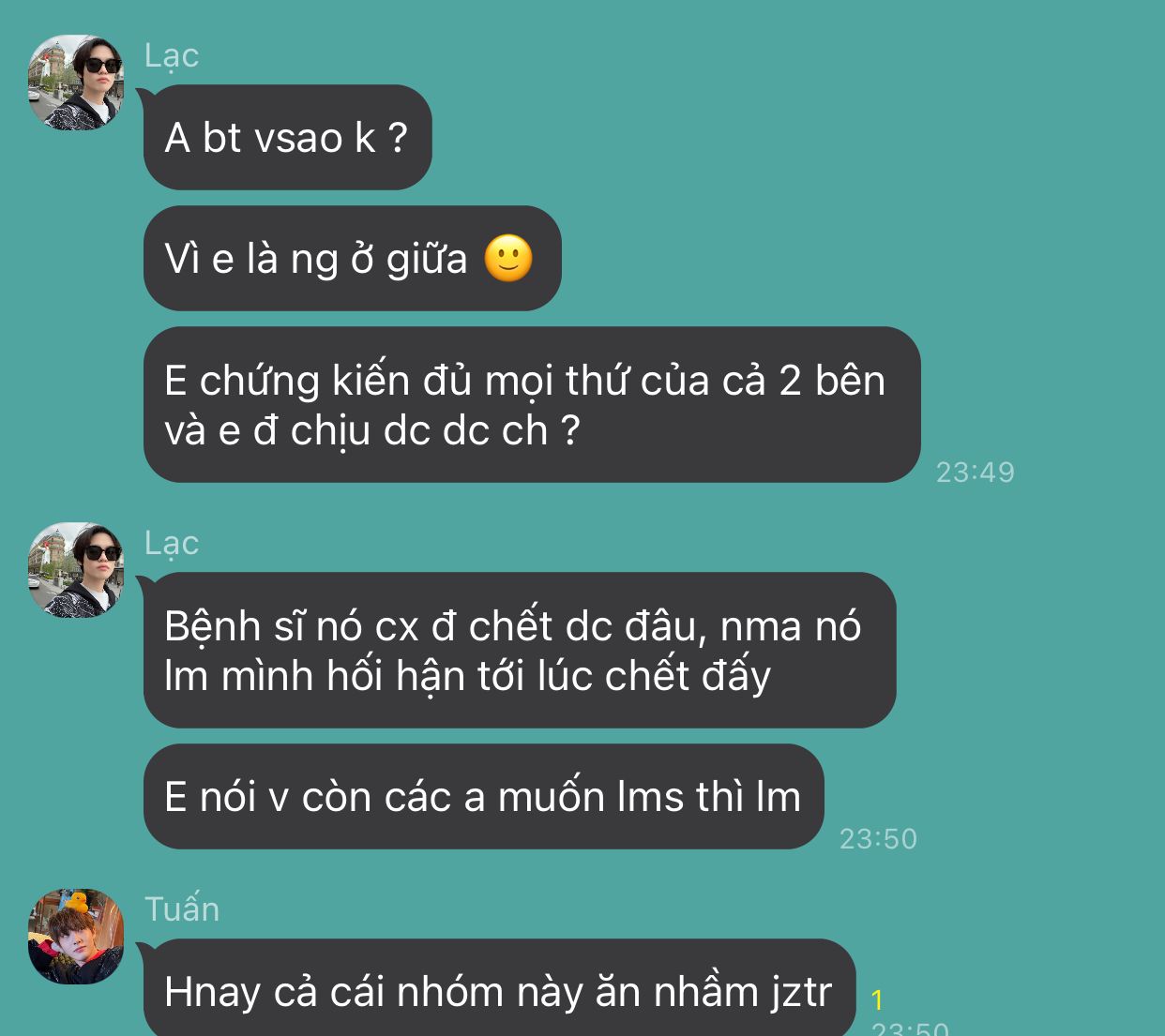Select 'E nói v còn các a muốn' bubble
Image resolution: width=1165 pixels, height=1036 pixels.
coord(483,796)
